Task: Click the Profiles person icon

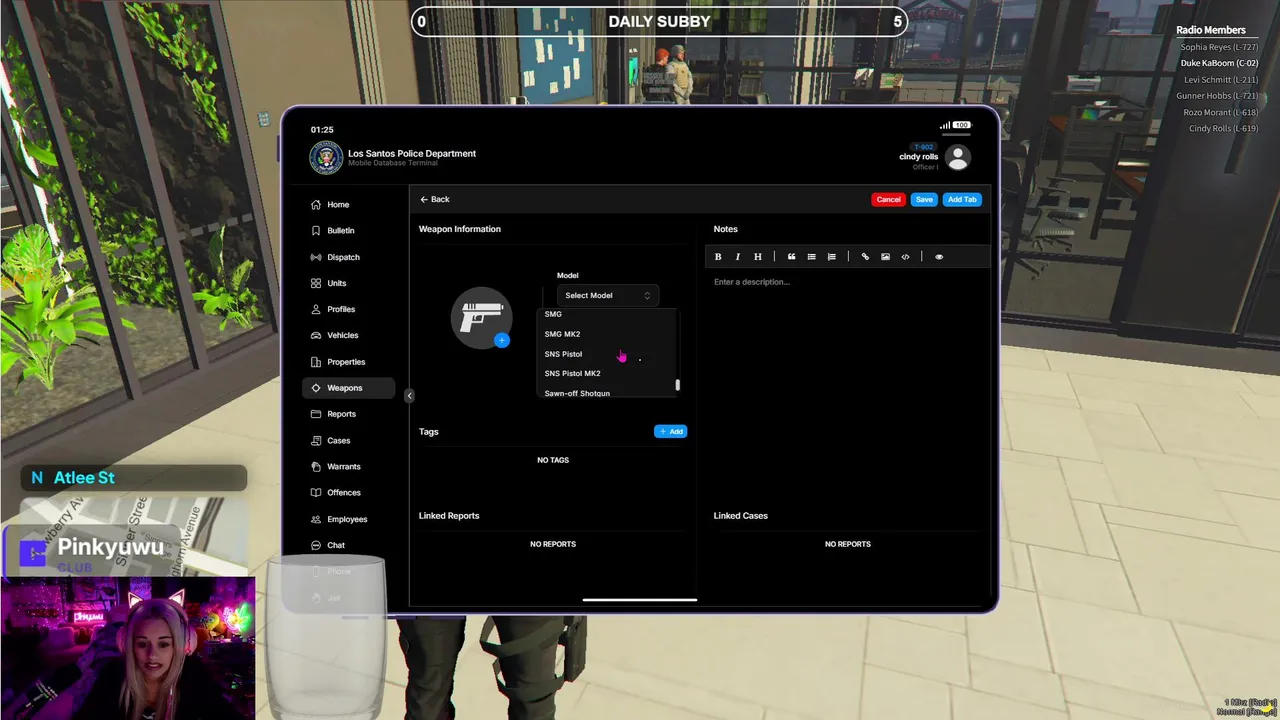Action: coord(316,309)
